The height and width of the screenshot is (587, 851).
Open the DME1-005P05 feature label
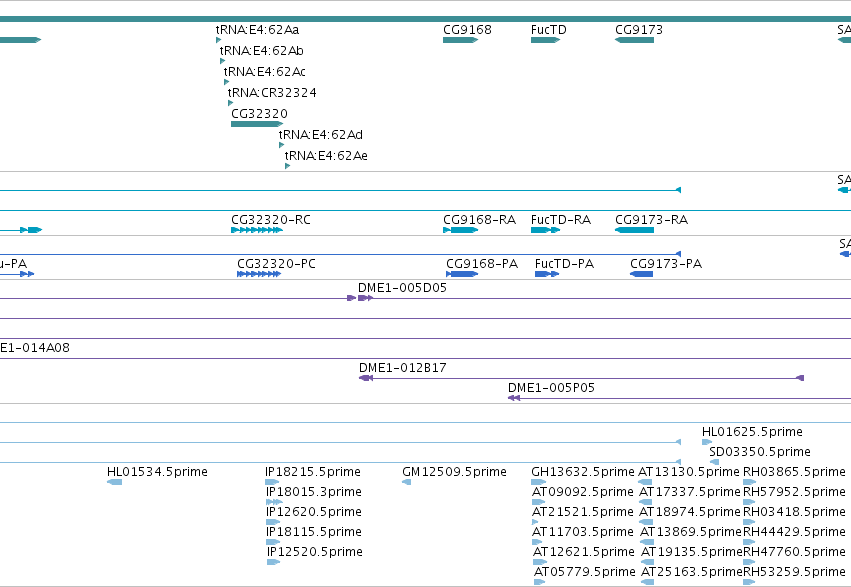pos(551,388)
